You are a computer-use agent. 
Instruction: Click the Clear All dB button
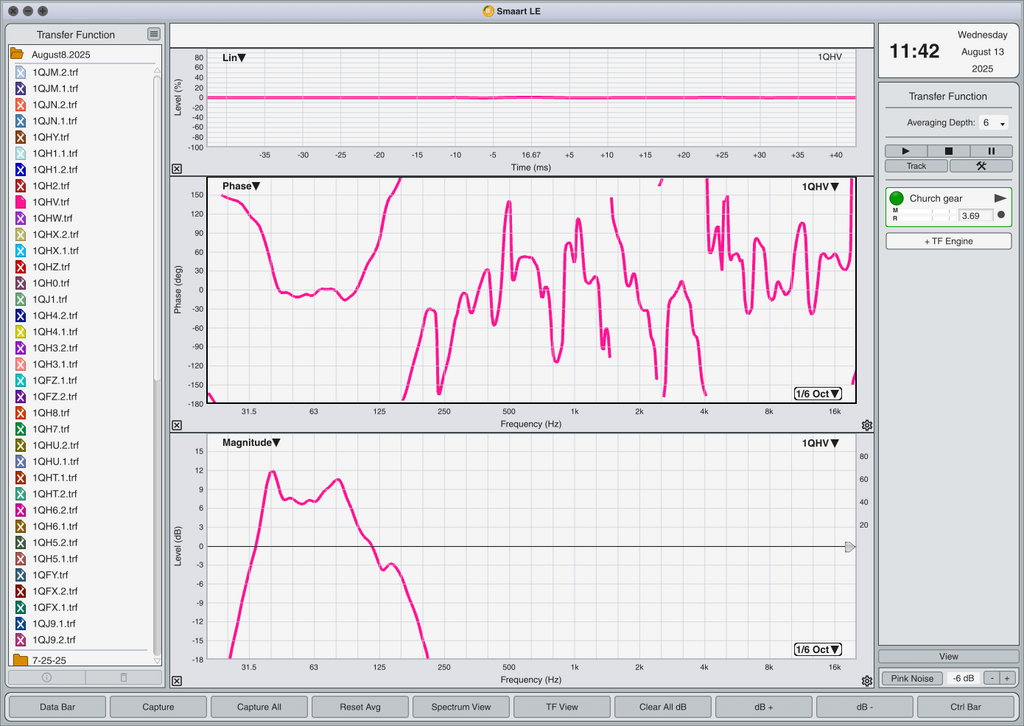click(x=663, y=706)
